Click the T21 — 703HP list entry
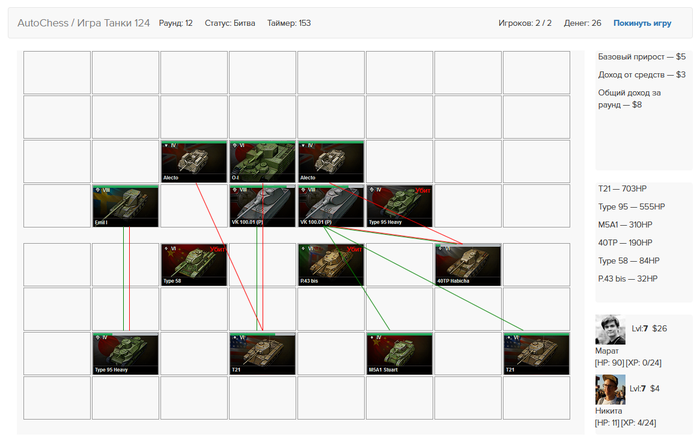The height and width of the screenshot is (440, 700). tap(622, 189)
